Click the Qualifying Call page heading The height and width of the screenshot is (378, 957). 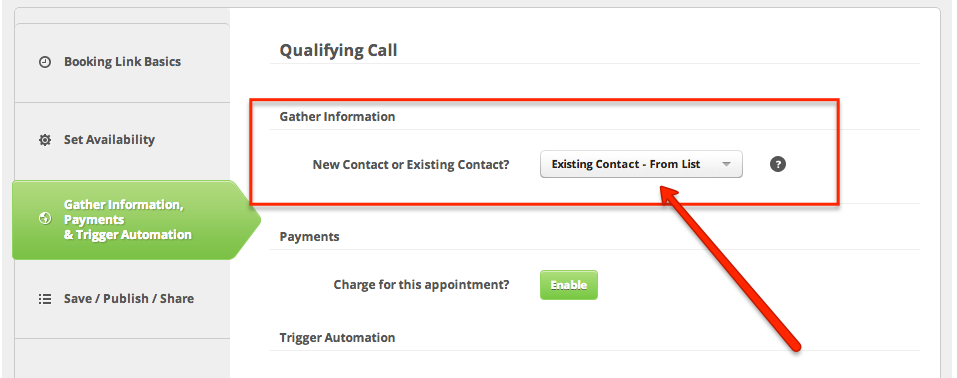tap(338, 50)
